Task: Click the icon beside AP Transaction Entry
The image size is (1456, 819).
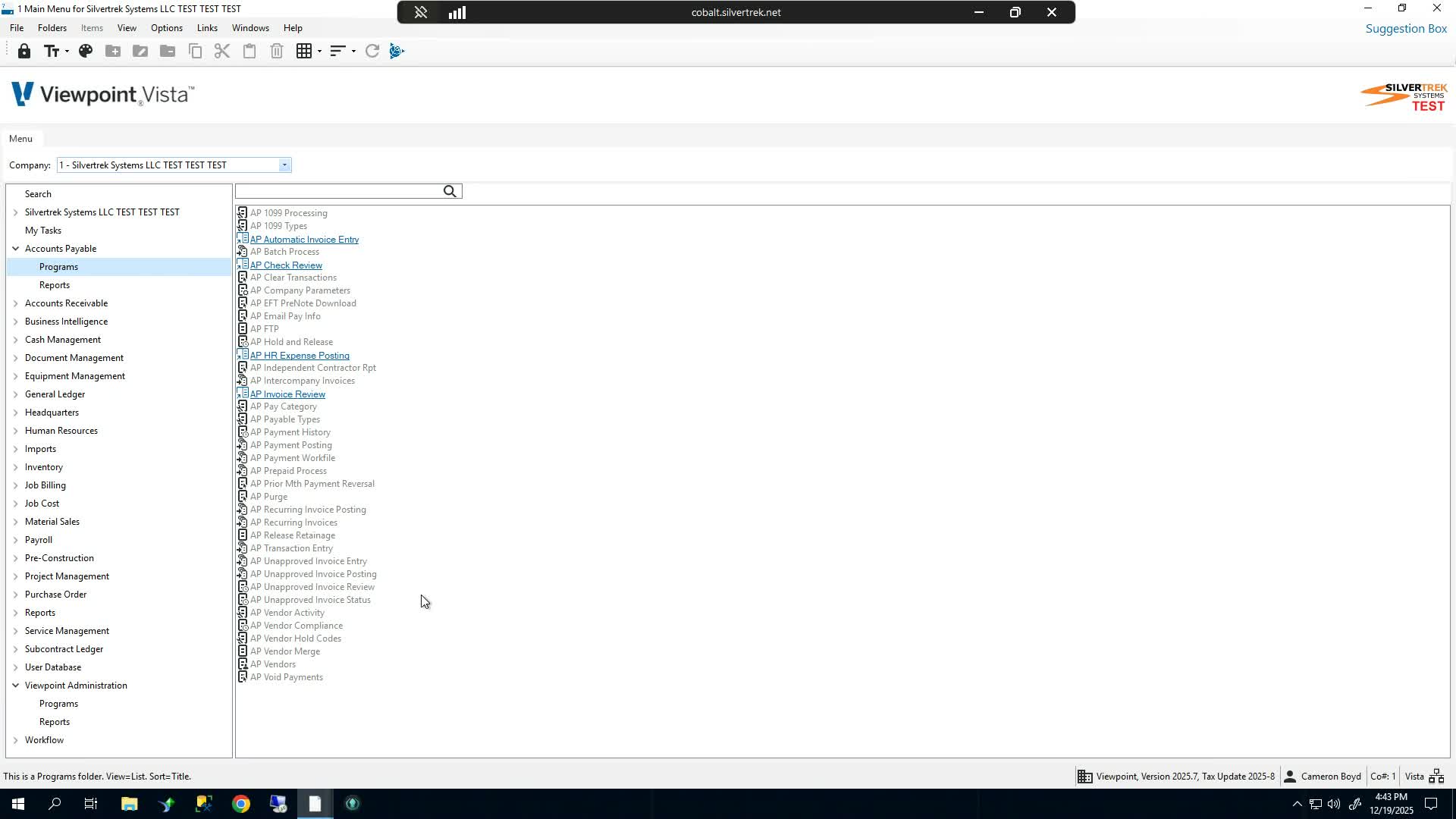Action: click(243, 548)
